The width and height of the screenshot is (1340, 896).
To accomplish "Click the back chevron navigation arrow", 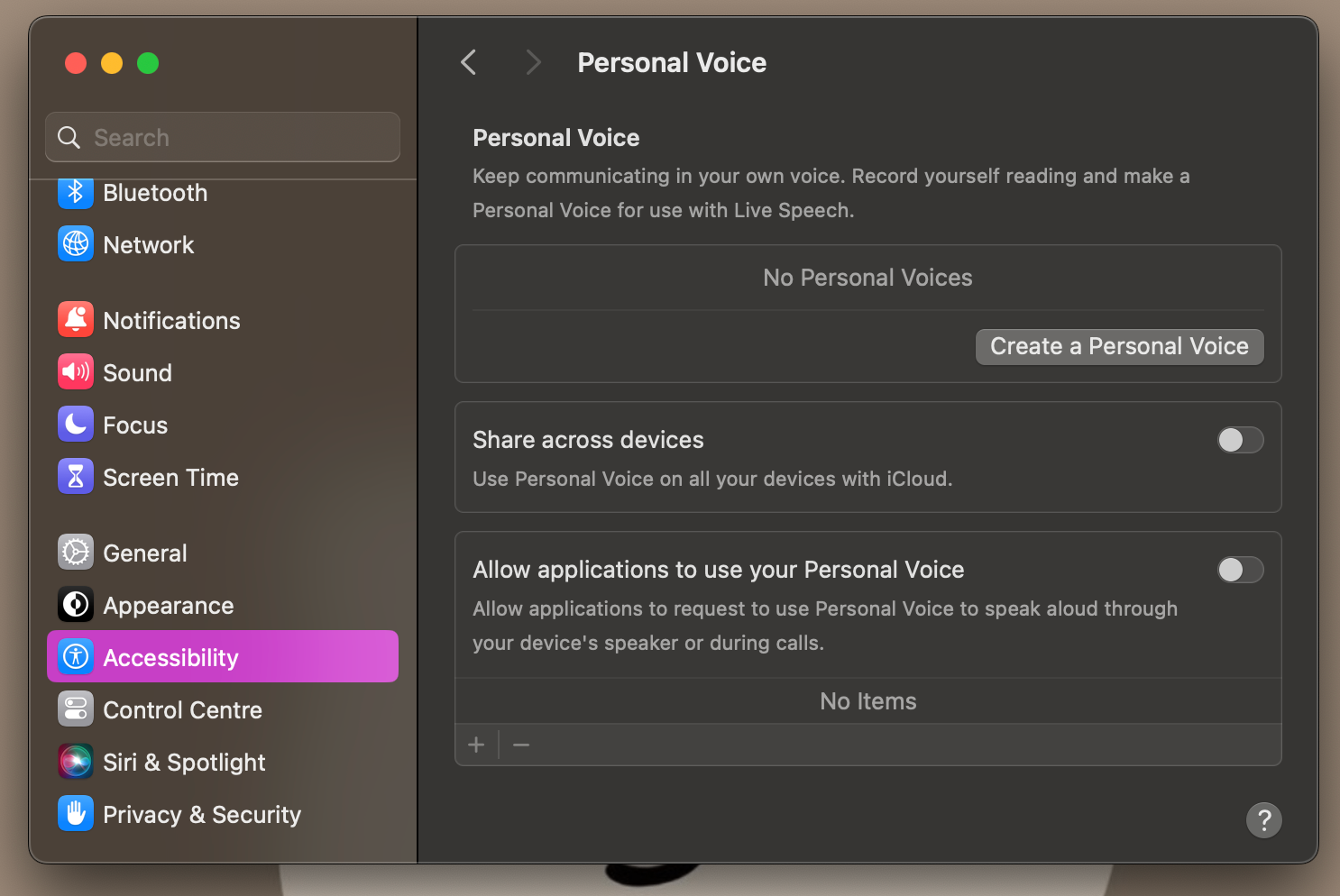I will [x=468, y=62].
